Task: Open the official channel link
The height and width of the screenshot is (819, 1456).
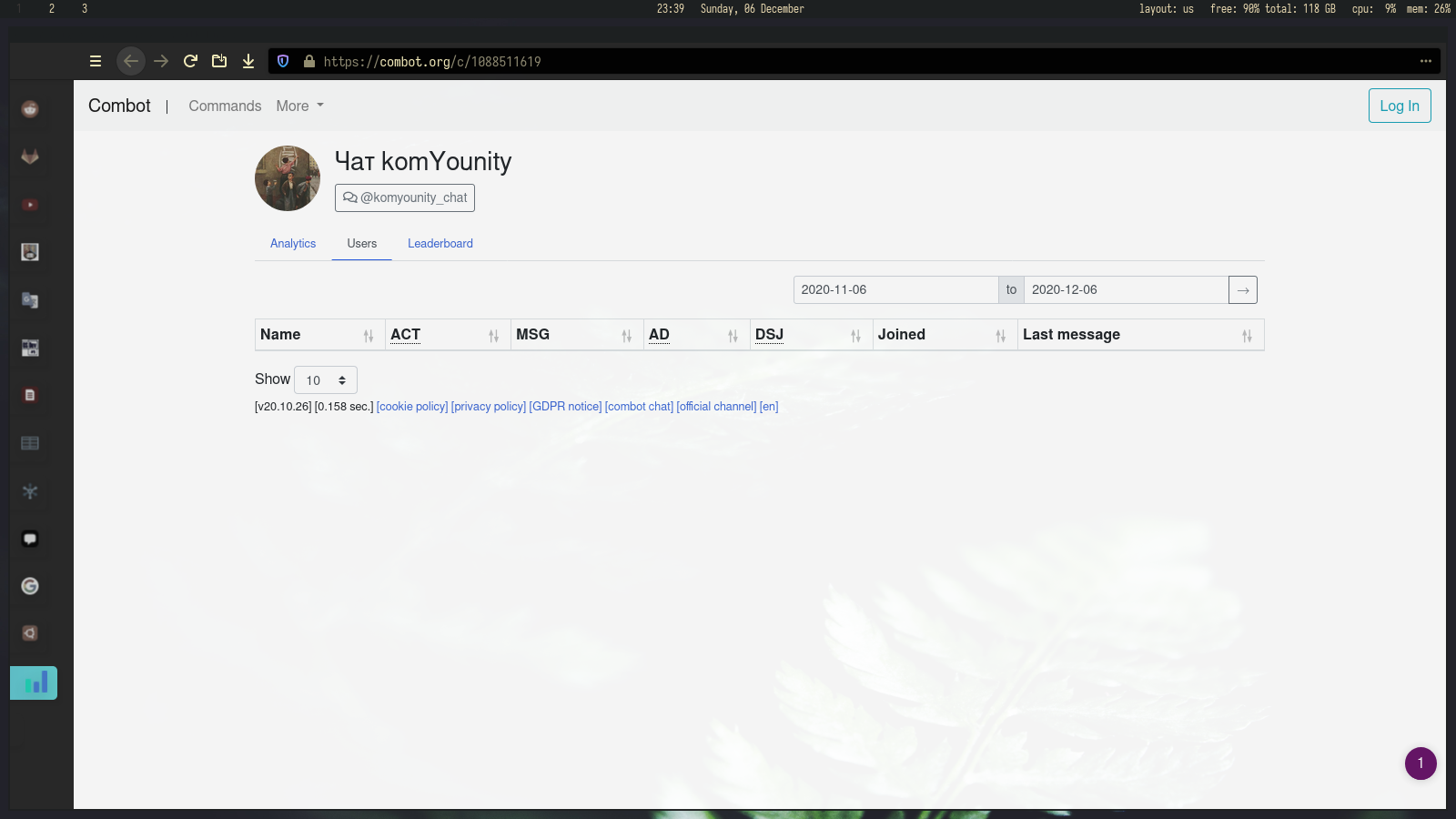Action: coord(716,407)
